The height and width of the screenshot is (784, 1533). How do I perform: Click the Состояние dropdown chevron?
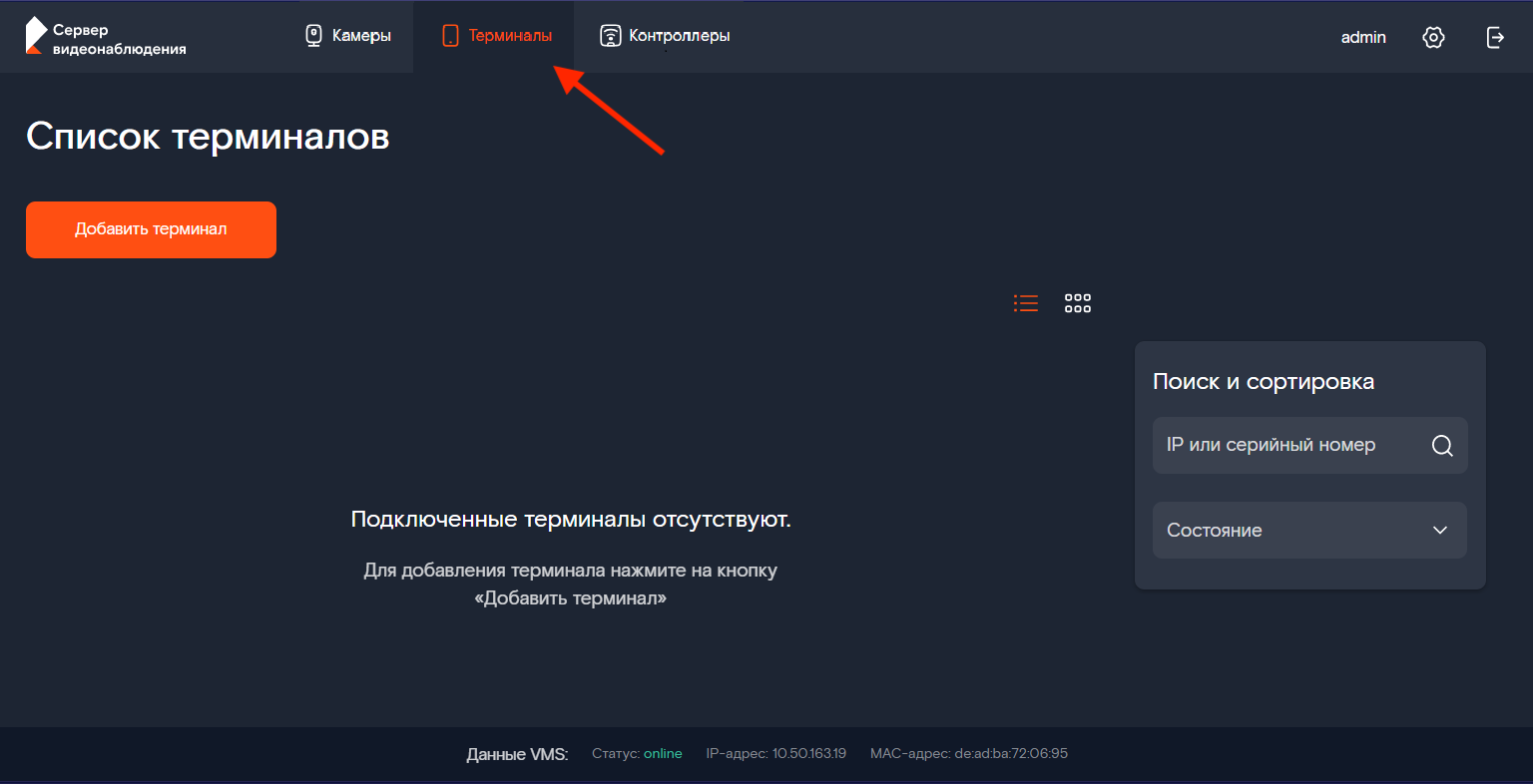click(x=1440, y=530)
